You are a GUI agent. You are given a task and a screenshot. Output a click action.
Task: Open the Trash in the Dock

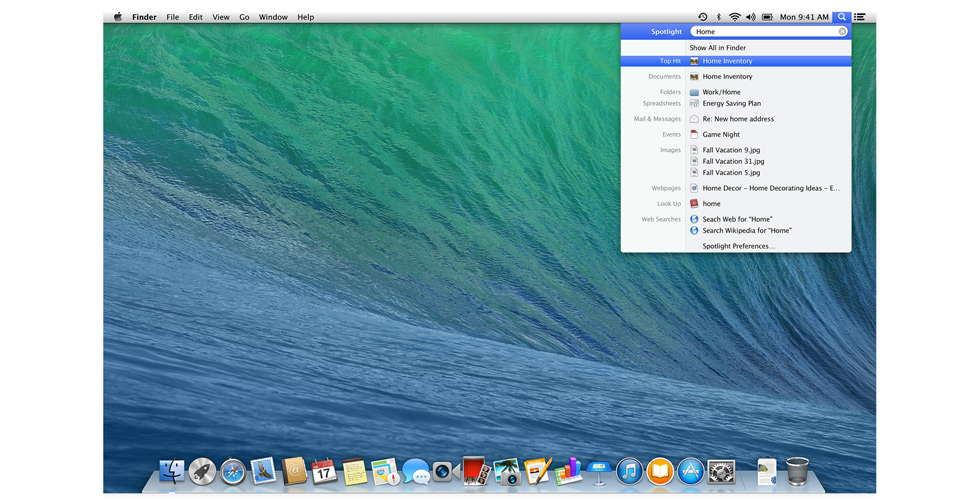coord(797,471)
